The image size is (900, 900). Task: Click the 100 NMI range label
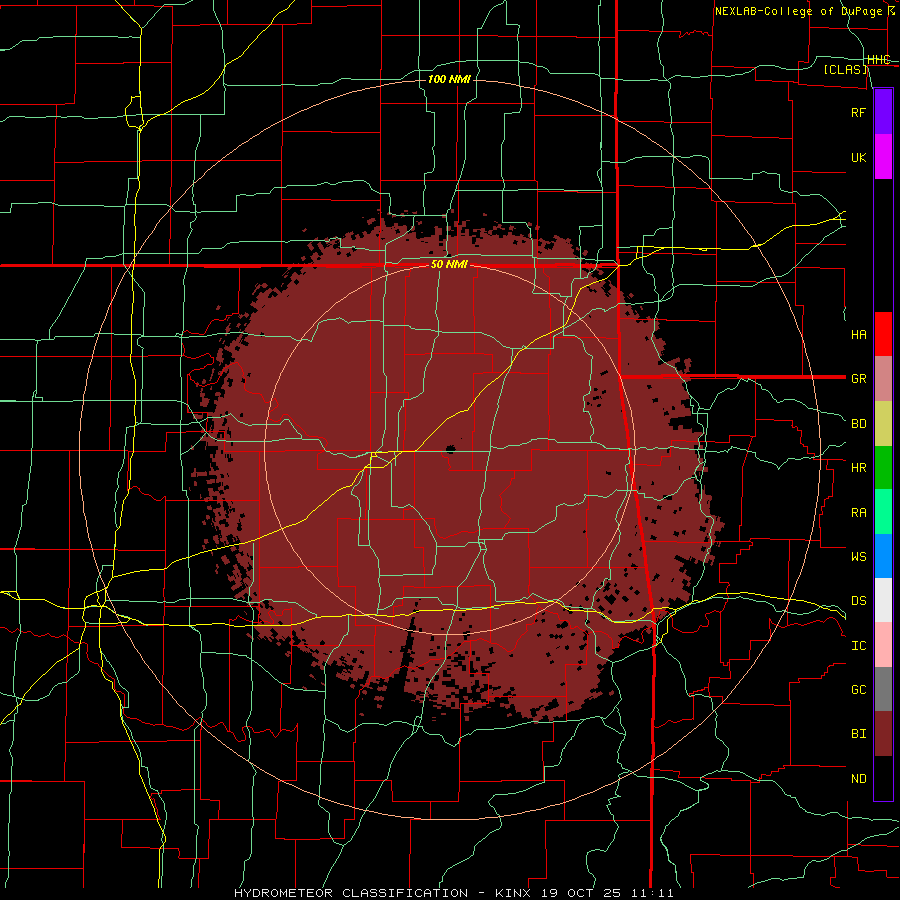coord(449,79)
